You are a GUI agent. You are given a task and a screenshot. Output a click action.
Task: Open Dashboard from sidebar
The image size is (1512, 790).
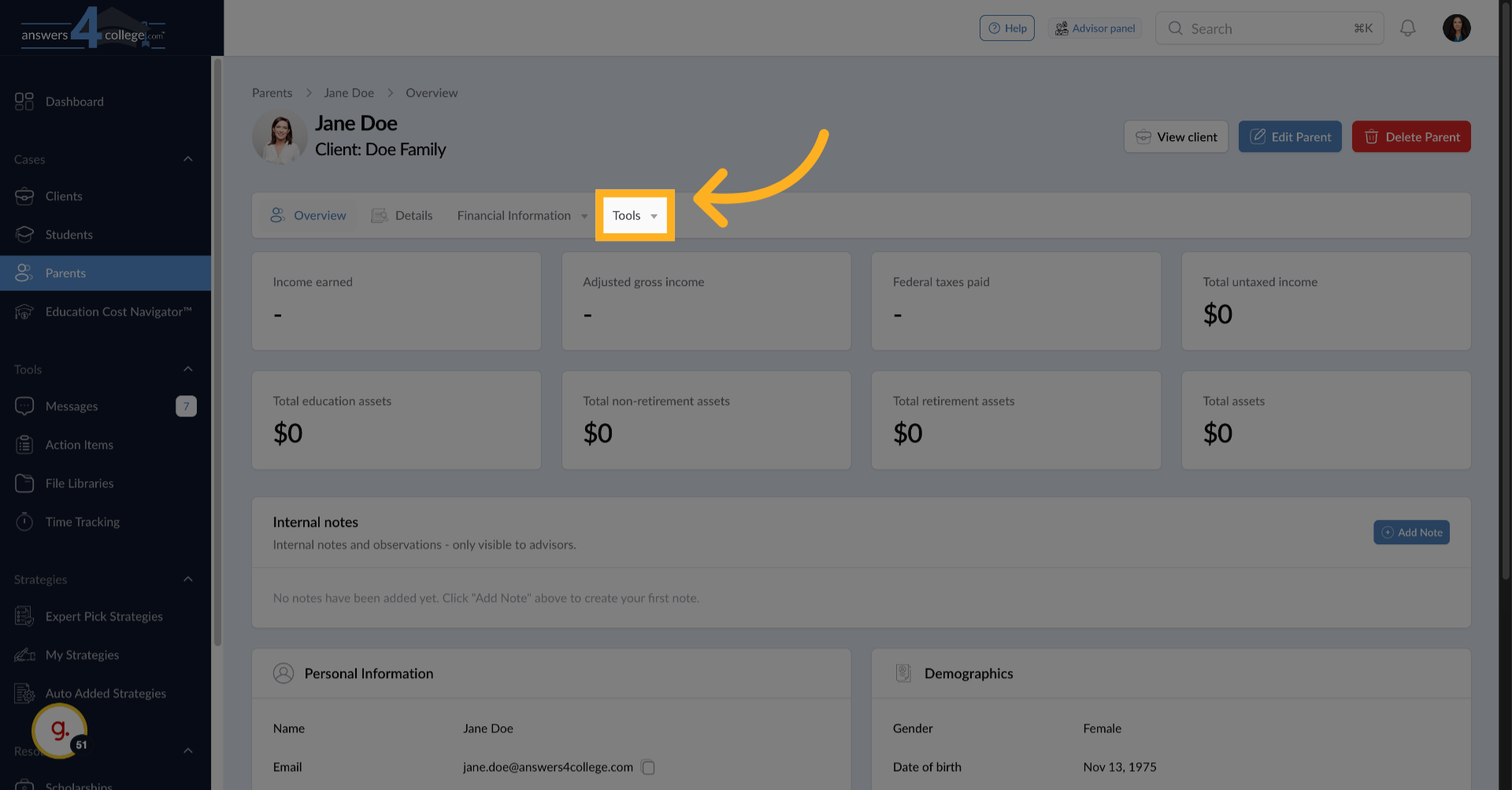click(x=74, y=102)
